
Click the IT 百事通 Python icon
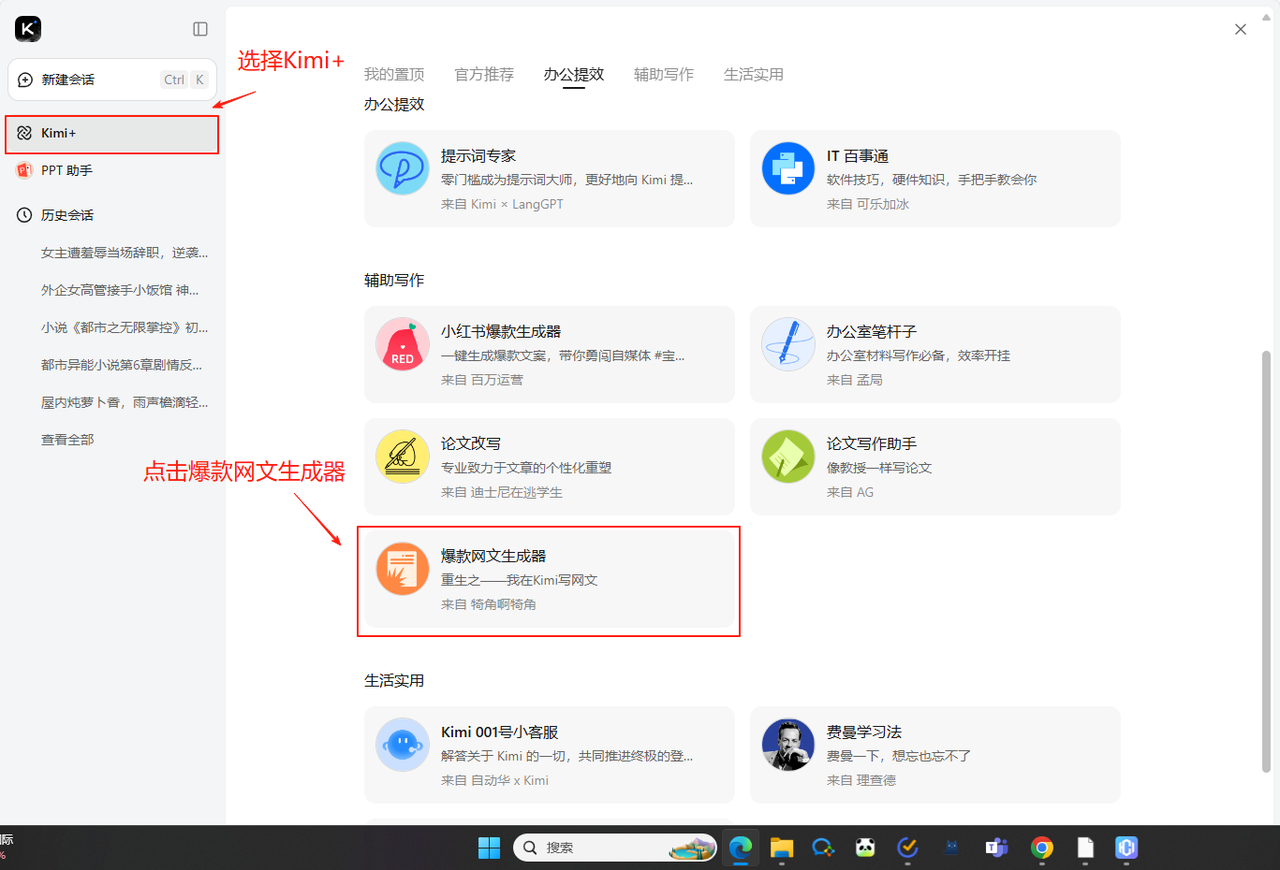788,168
